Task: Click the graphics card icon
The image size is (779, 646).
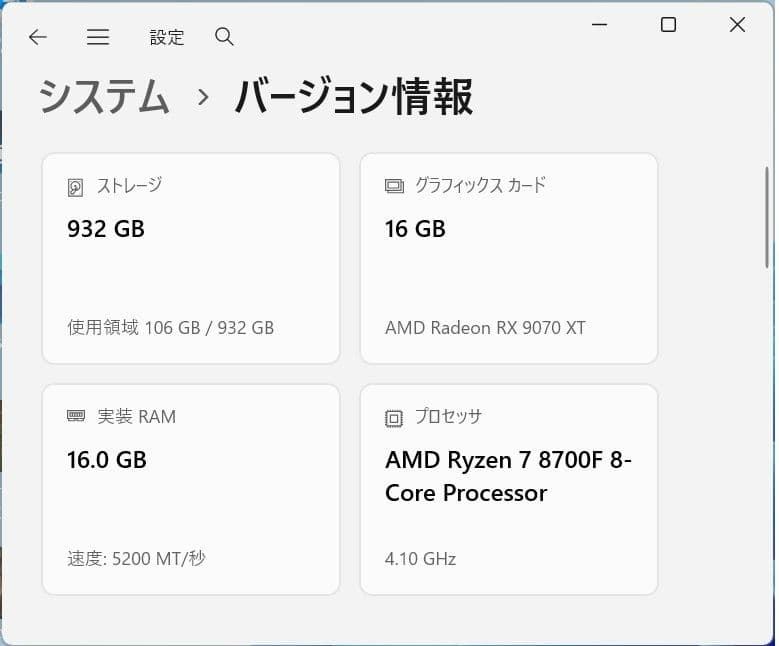Action: pos(394,186)
